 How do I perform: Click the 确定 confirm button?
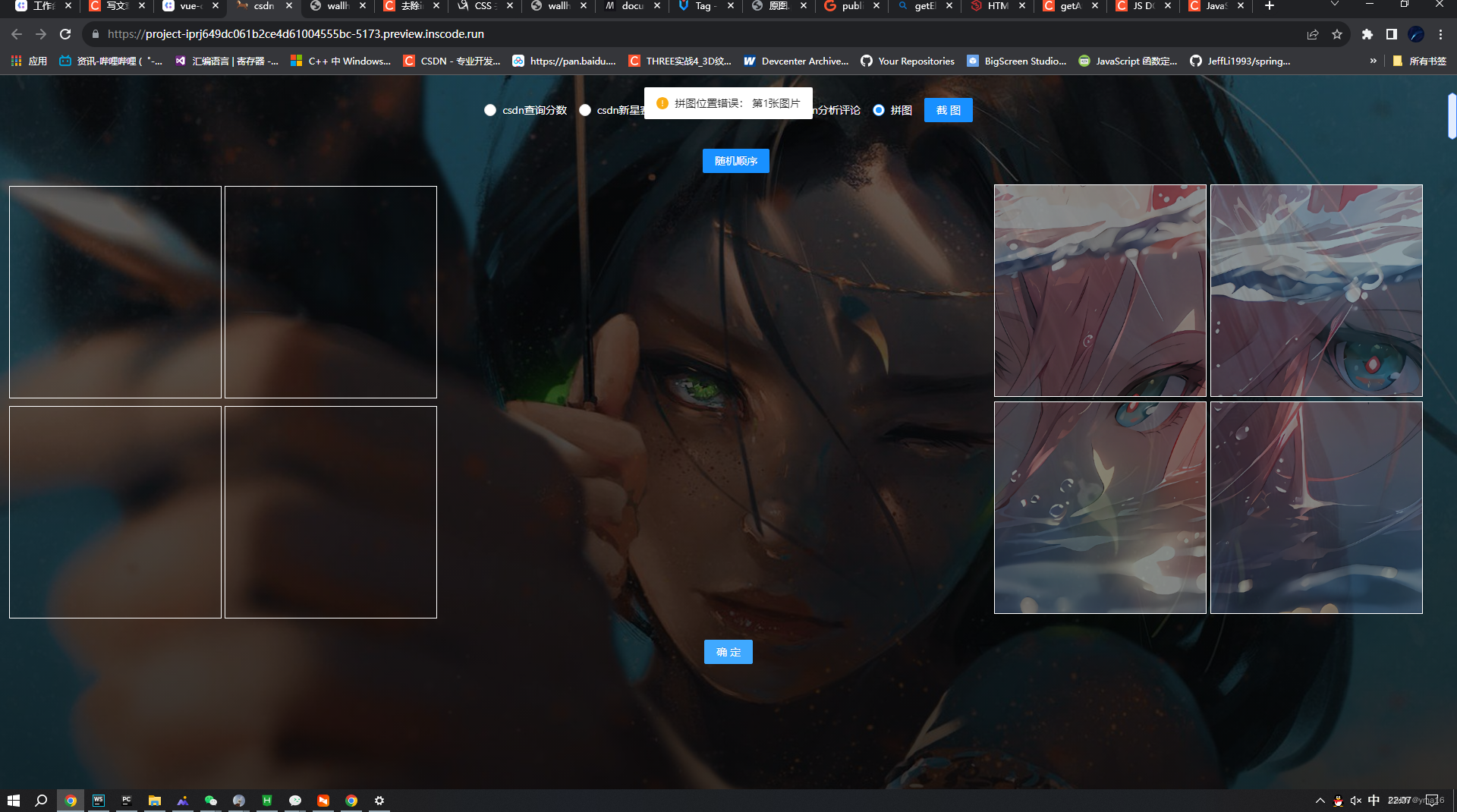point(728,652)
